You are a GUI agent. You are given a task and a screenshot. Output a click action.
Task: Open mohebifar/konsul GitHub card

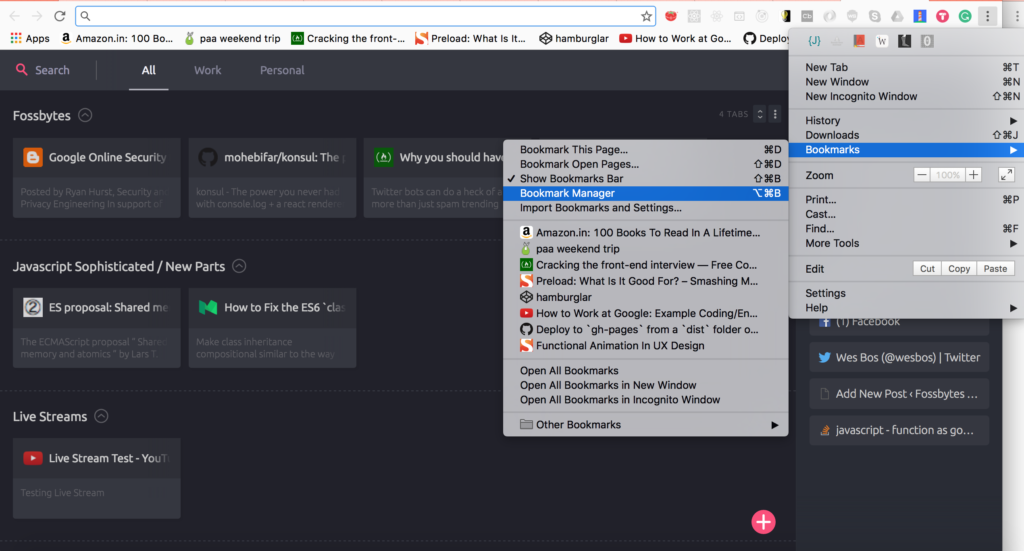pos(272,178)
